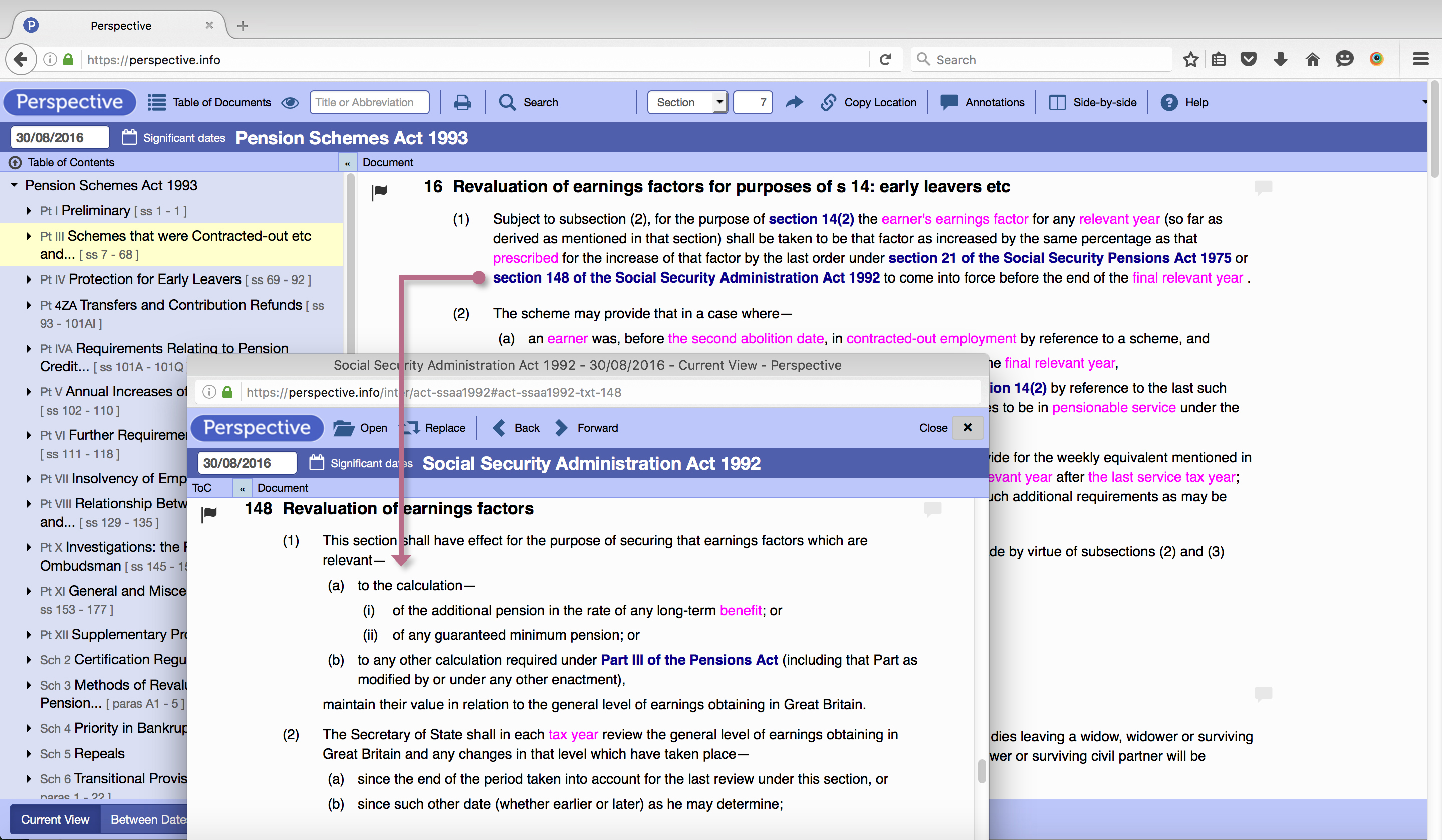Click the section 14(2) hyperlink in subsection (1)
Viewport: 1442px width, 840px height.
[x=810, y=219]
